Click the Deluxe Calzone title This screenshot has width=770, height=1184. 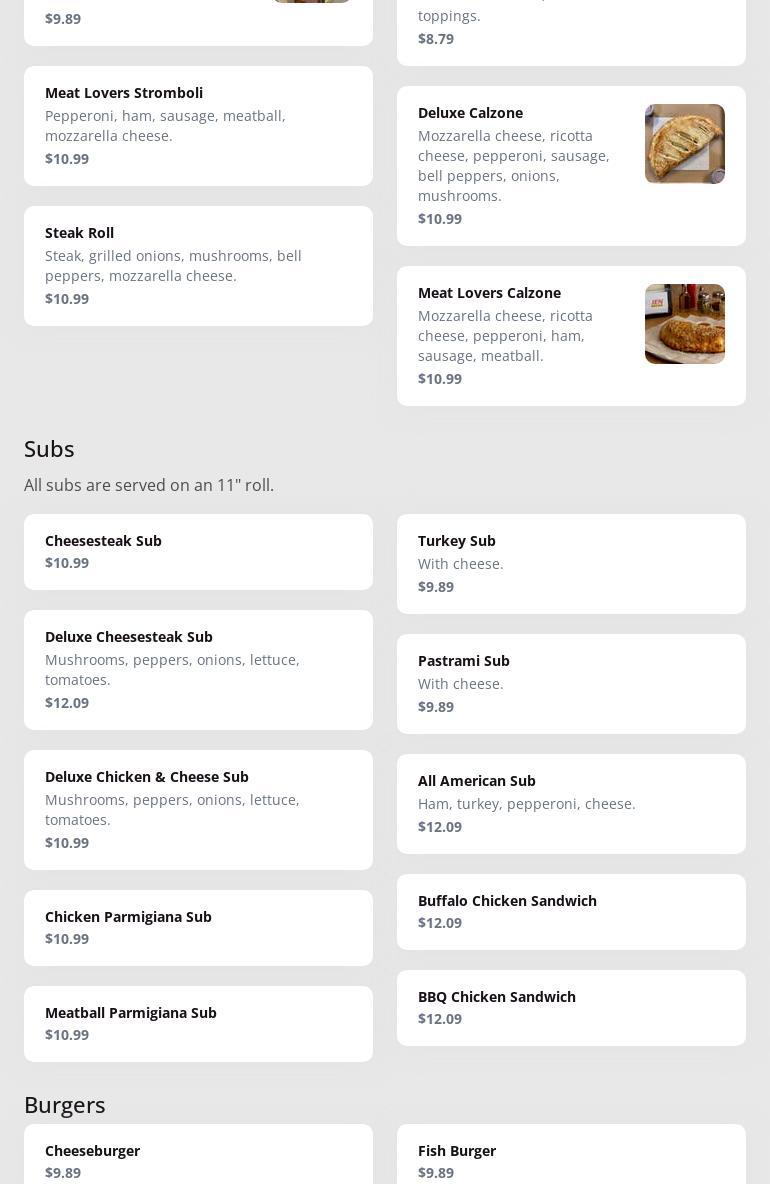(470, 113)
